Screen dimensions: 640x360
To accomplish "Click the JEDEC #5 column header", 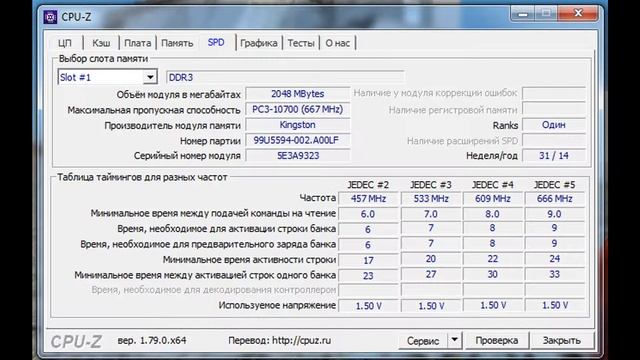I will [x=555, y=185].
